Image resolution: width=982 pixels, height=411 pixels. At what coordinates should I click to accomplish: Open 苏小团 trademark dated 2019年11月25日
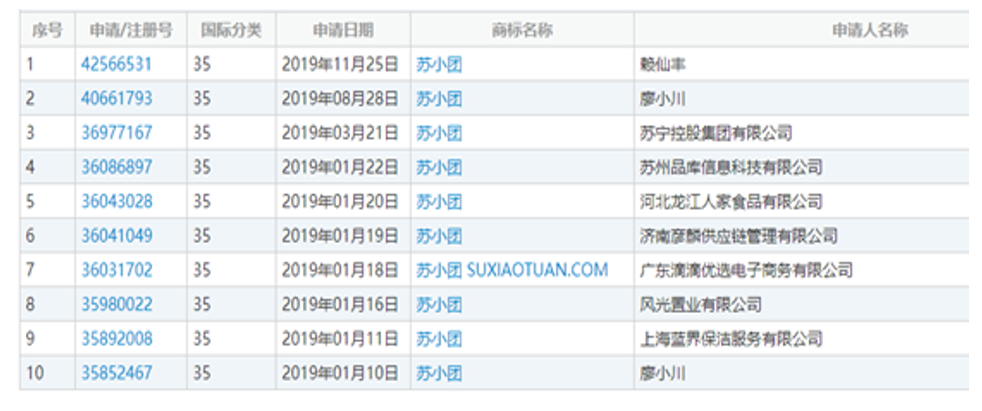(439, 64)
